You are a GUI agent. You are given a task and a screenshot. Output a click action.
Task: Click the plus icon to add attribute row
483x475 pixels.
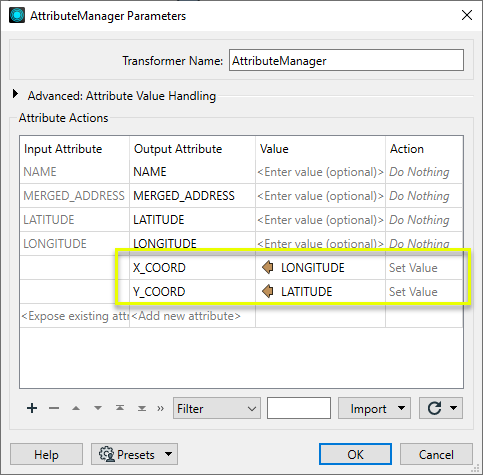point(32,408)
